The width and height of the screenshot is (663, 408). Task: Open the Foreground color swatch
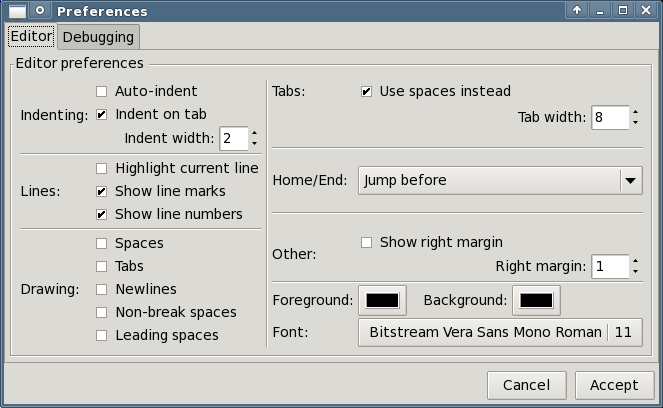pyautogui.click(x=382, y=300)
